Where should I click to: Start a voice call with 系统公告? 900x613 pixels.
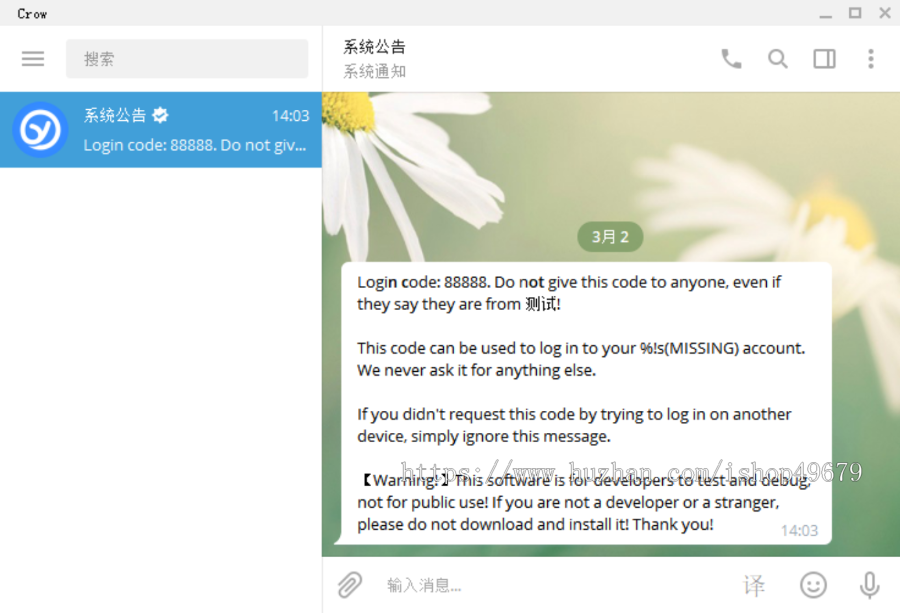click(x=731, y=59)
